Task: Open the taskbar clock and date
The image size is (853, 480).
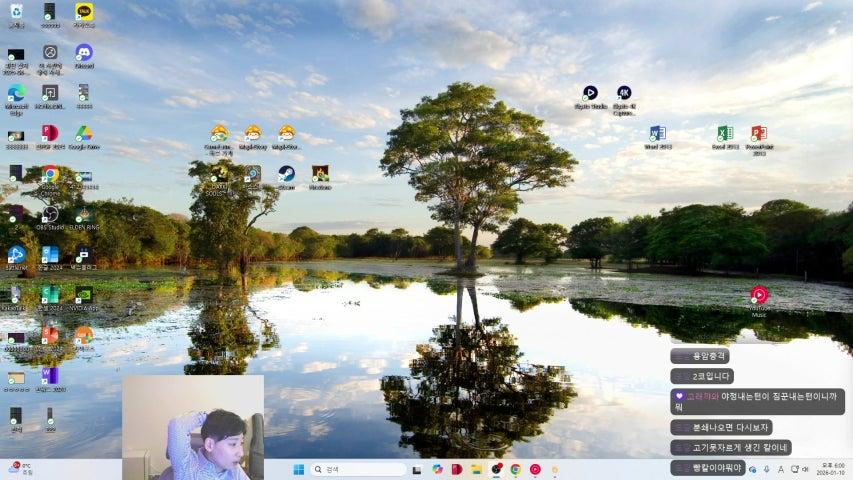Action: point(833,469)
